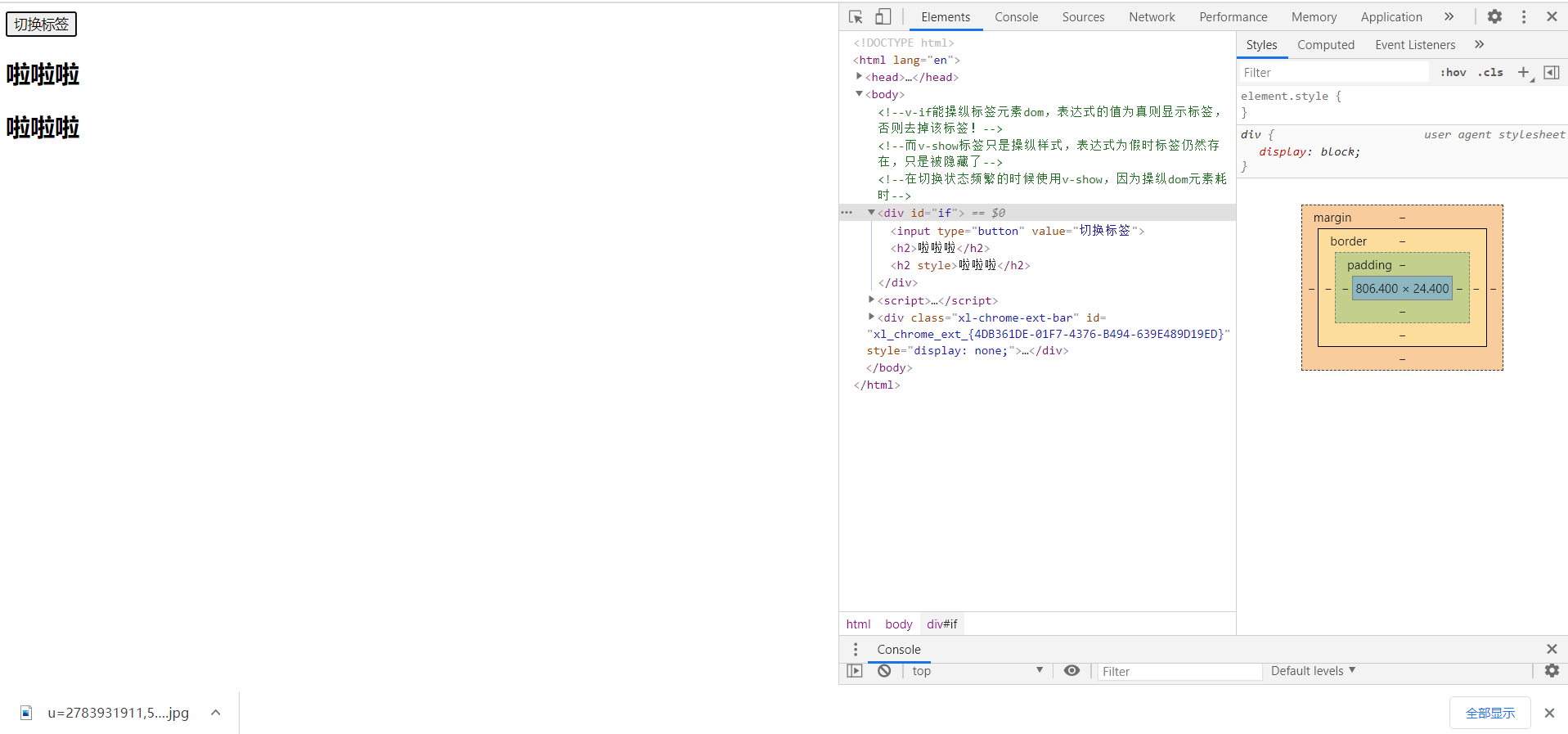
Task: Click the downloaded jpg file icon
Action: tap(26, 713)
